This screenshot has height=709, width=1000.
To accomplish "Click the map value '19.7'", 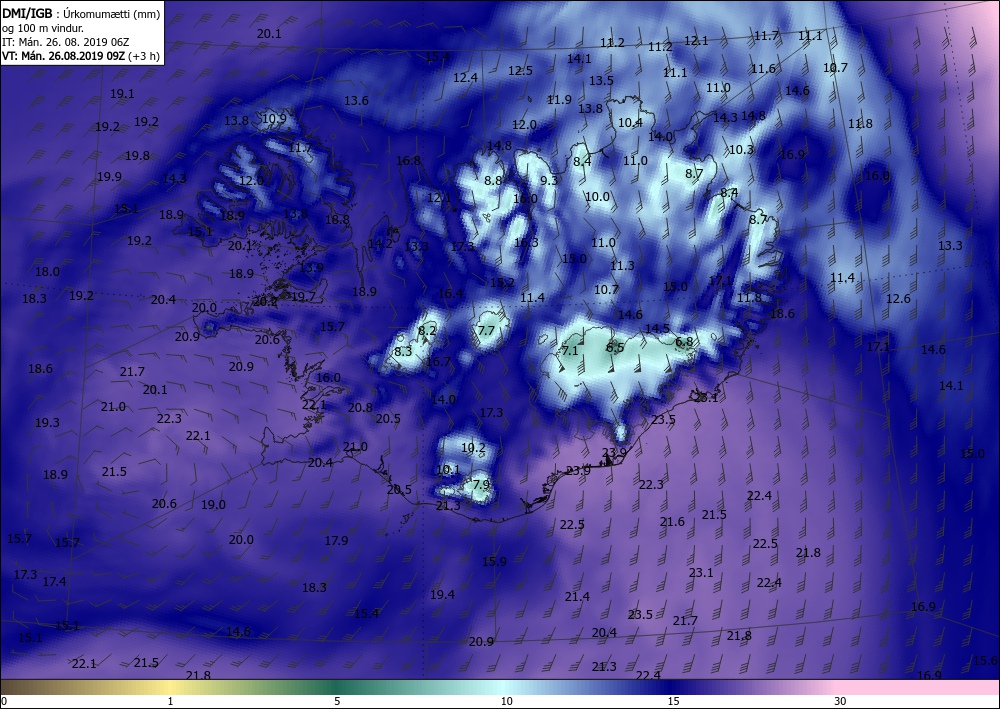I will pos(303,296).
